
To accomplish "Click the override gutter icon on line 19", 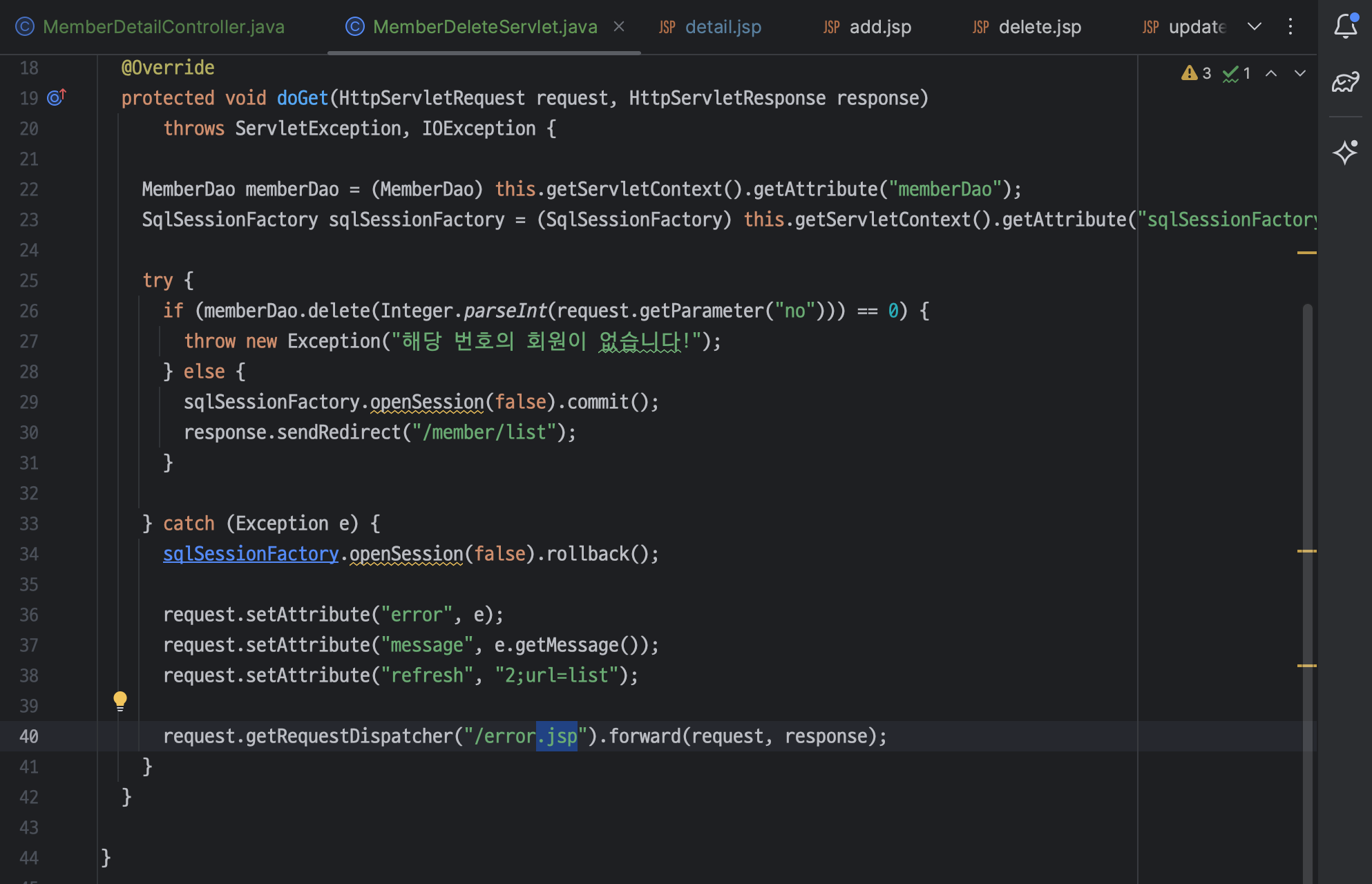I will pyautogui.click(x=56, y=97).
